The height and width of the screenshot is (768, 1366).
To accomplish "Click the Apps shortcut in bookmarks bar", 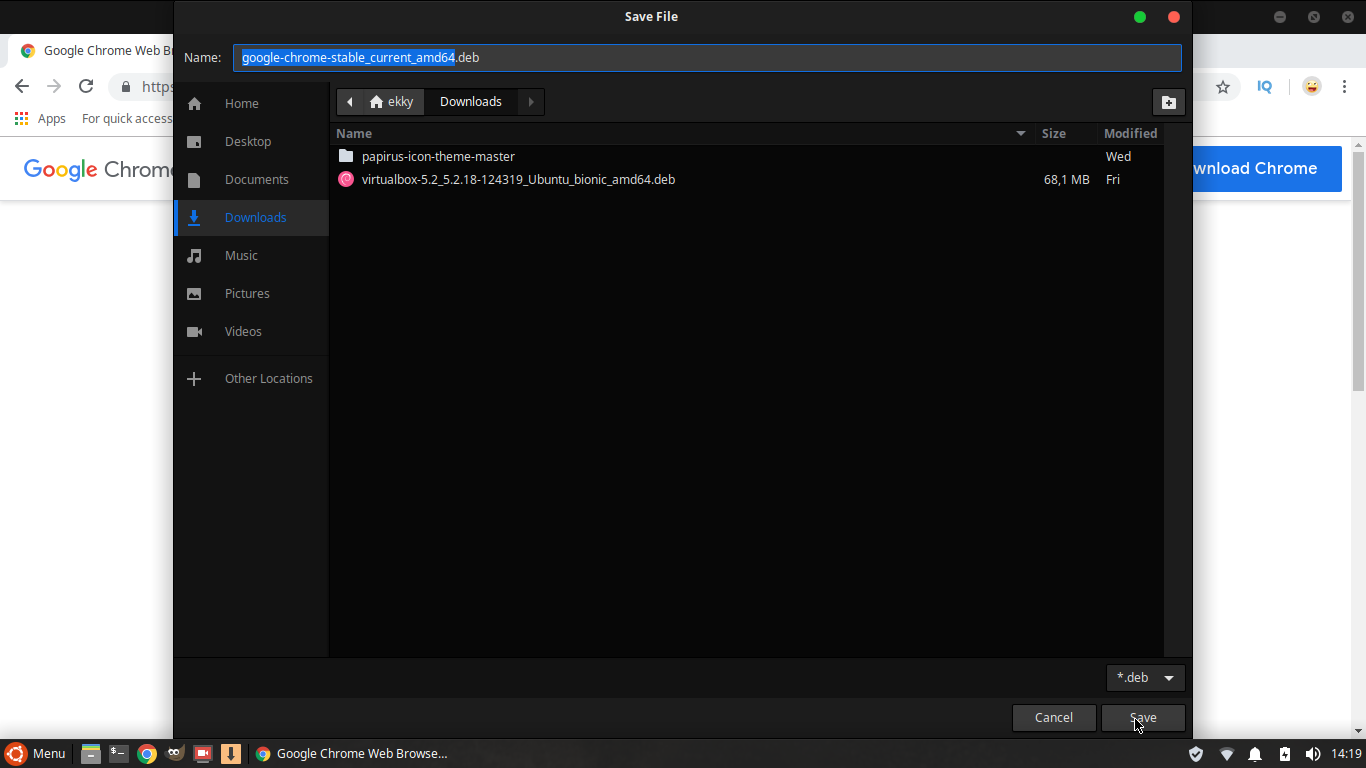I will point(40,118).
